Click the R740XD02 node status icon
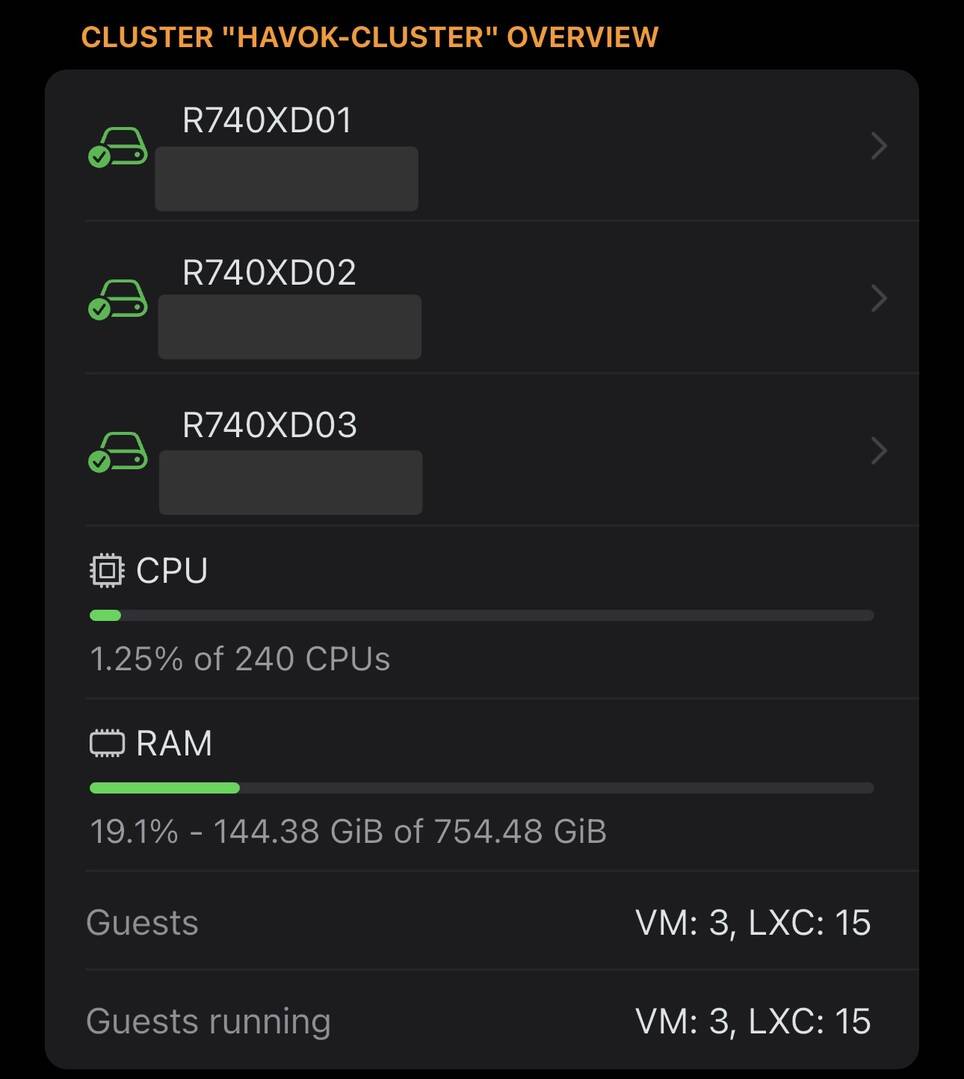Screen dimensions: 964x1079 [118, 299]
